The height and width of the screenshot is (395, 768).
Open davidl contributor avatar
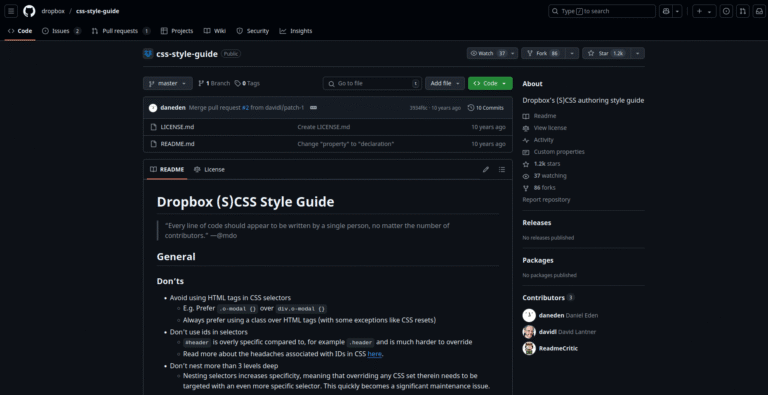(529, 332)
